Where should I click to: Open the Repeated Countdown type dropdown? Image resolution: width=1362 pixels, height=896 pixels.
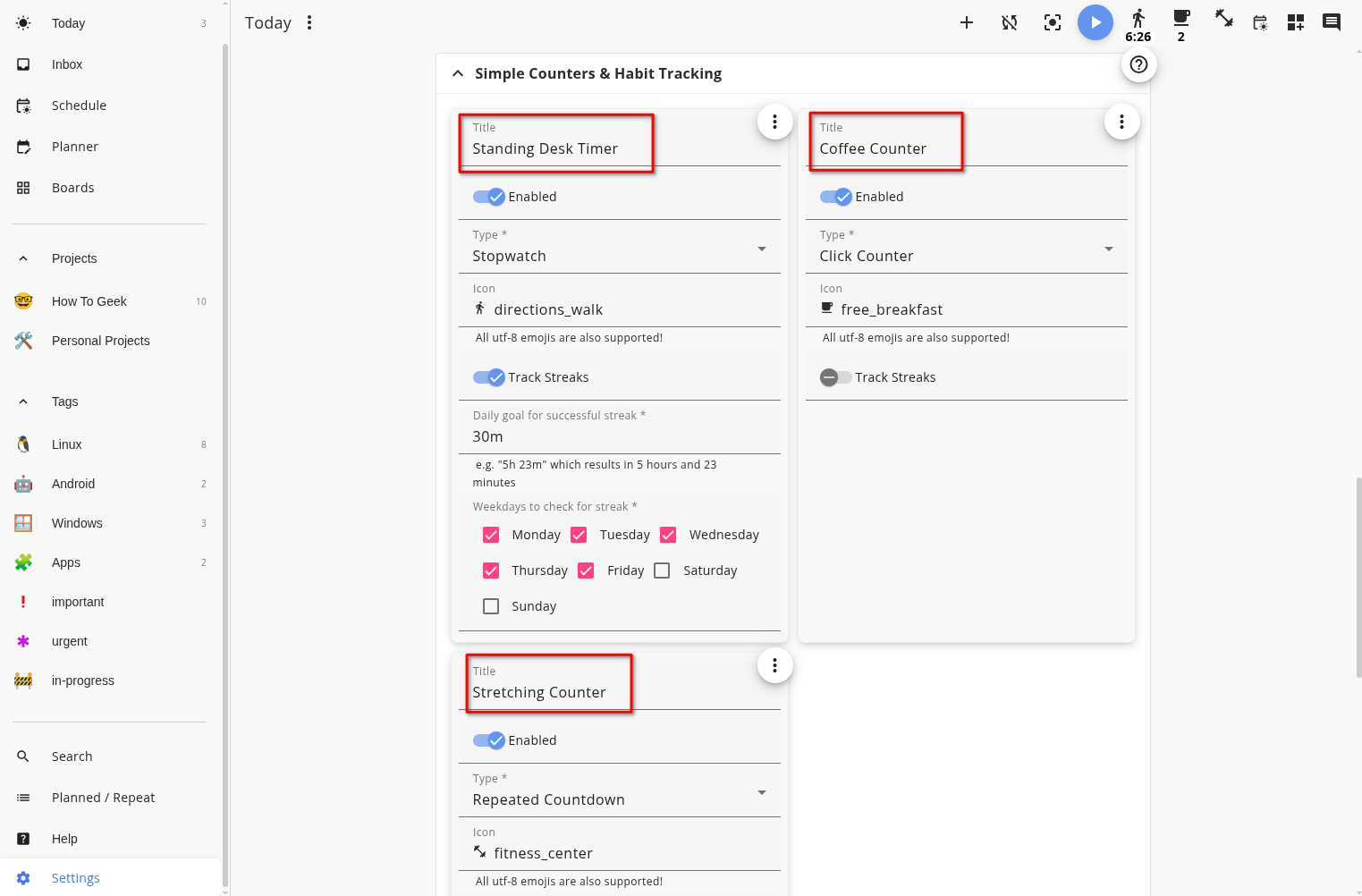pos(620,791)
